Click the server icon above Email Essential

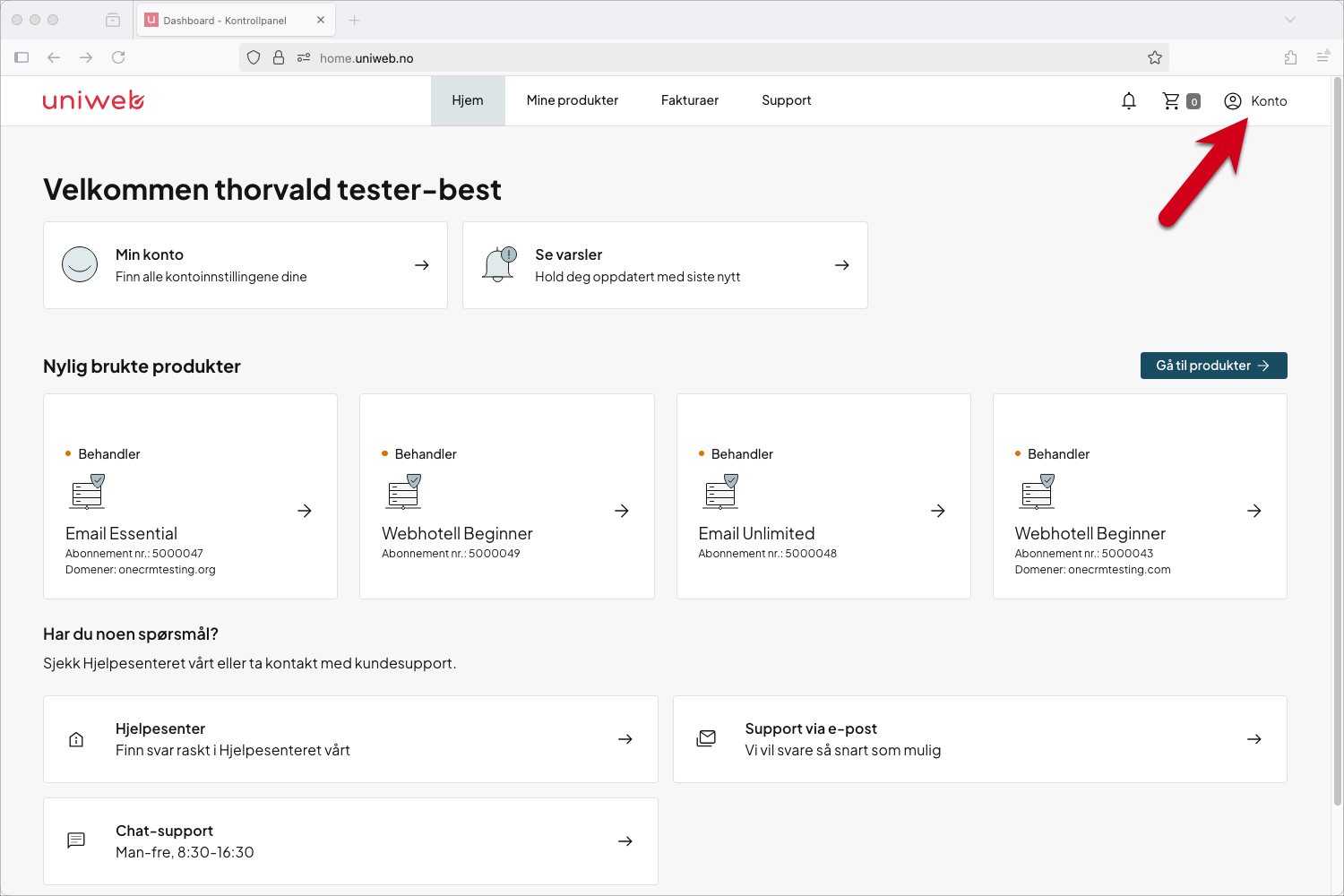[x=88, y=492]
